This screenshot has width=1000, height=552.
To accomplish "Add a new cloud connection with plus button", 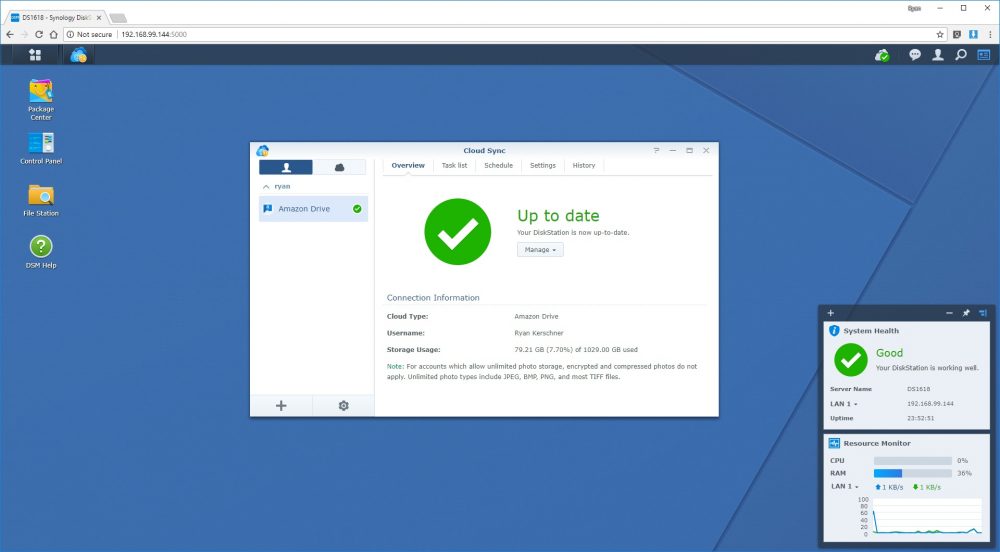I will (281, 405).
